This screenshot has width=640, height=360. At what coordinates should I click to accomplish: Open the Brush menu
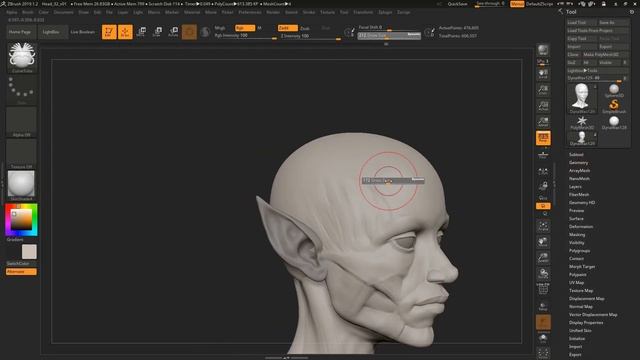[x=28, y=12]
